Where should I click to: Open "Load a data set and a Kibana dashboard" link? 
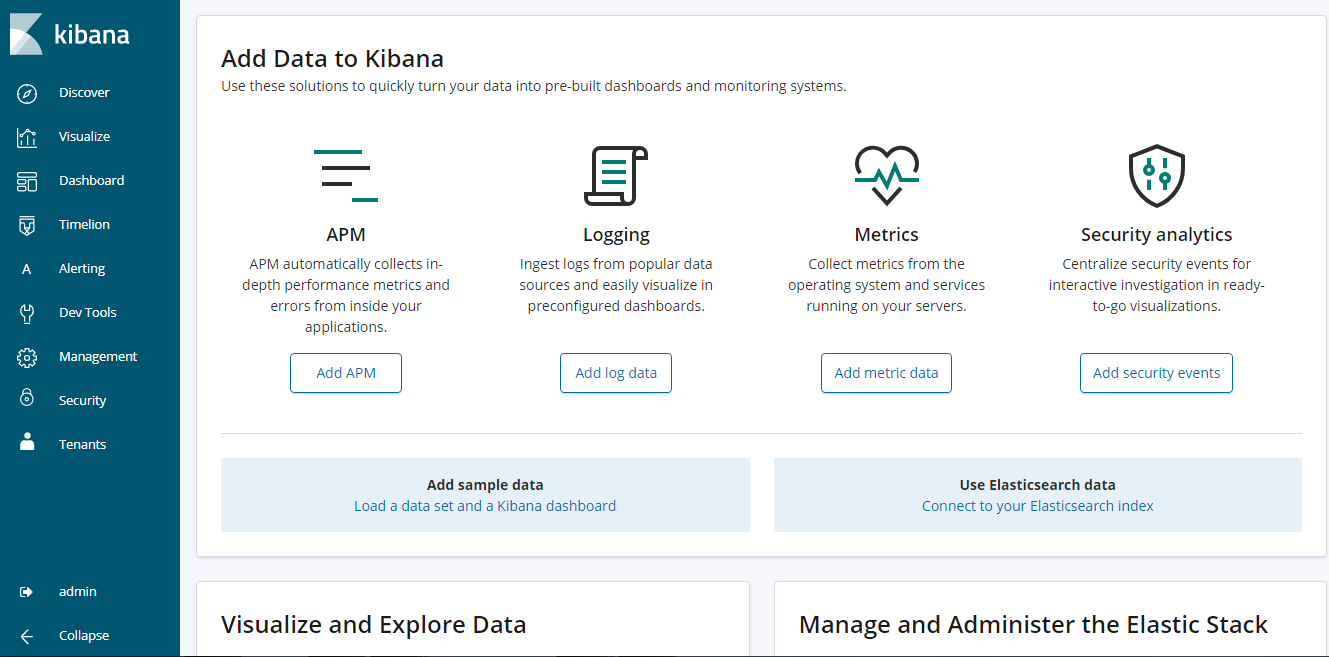pyautogui.click(x=485, y=506)
